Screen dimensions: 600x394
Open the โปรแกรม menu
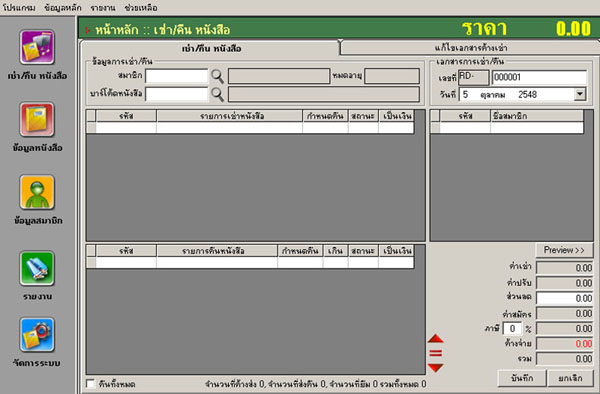pos(19,8)
